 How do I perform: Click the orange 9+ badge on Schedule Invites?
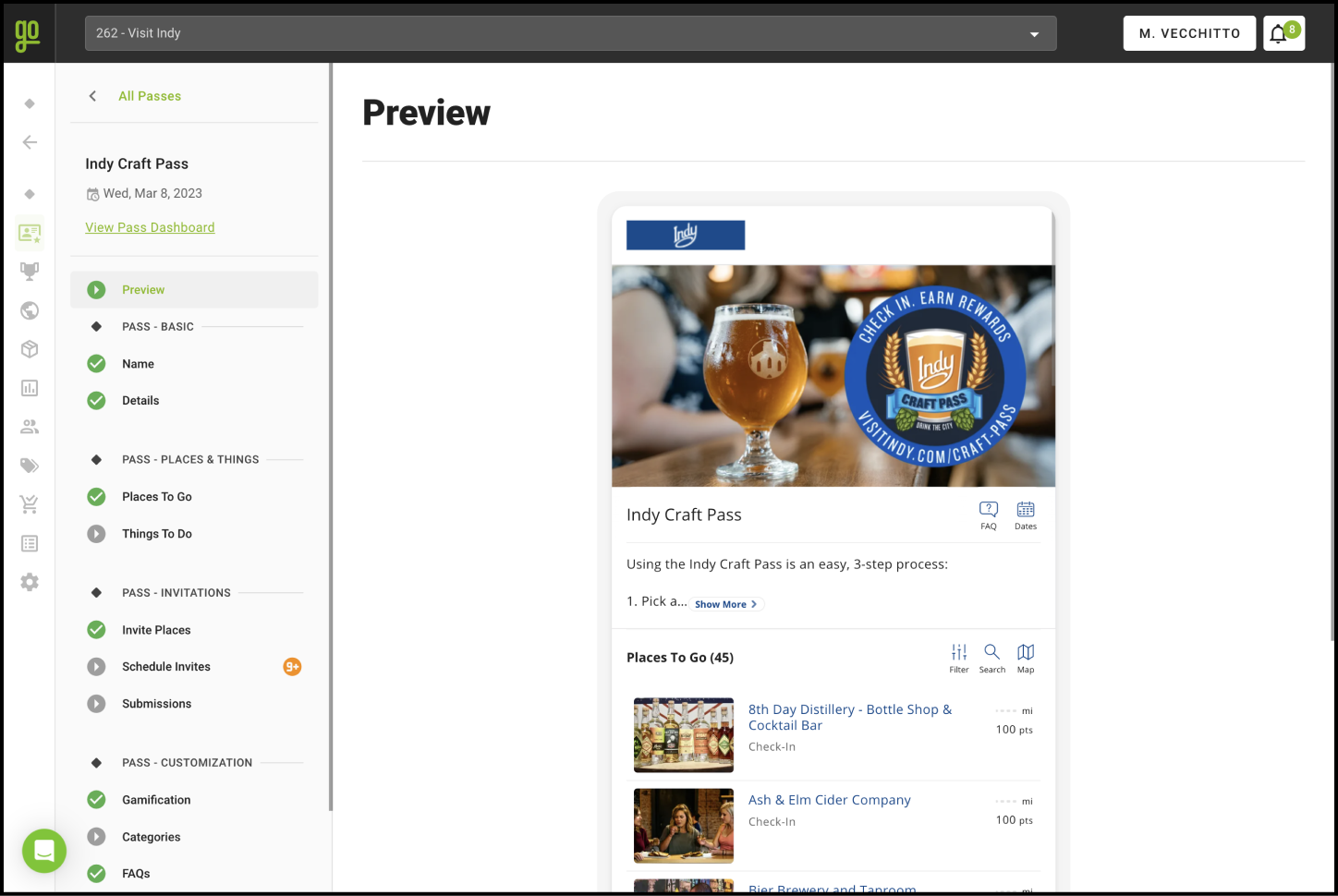[x=292, y=667]
